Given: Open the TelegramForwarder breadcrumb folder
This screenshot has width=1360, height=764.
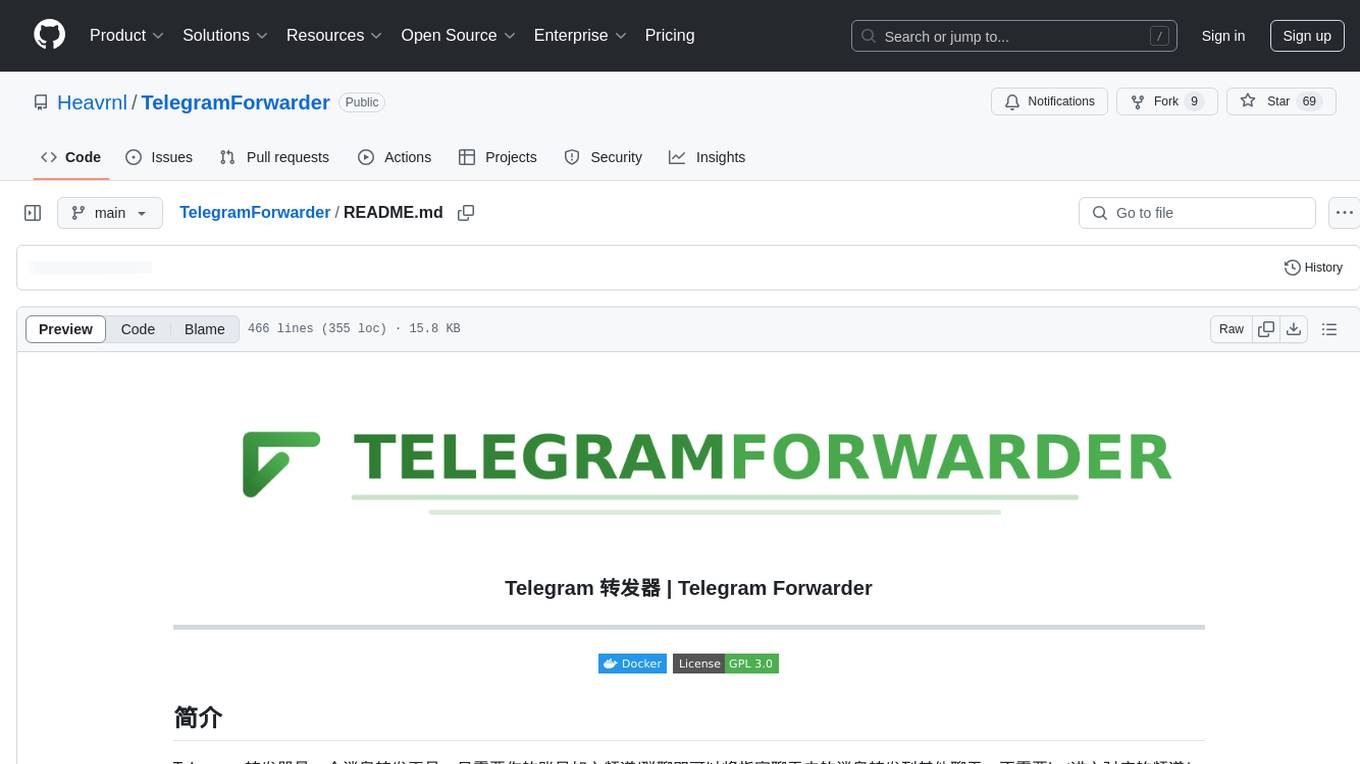Looking at the screenshot, I should tap(255, 212).
